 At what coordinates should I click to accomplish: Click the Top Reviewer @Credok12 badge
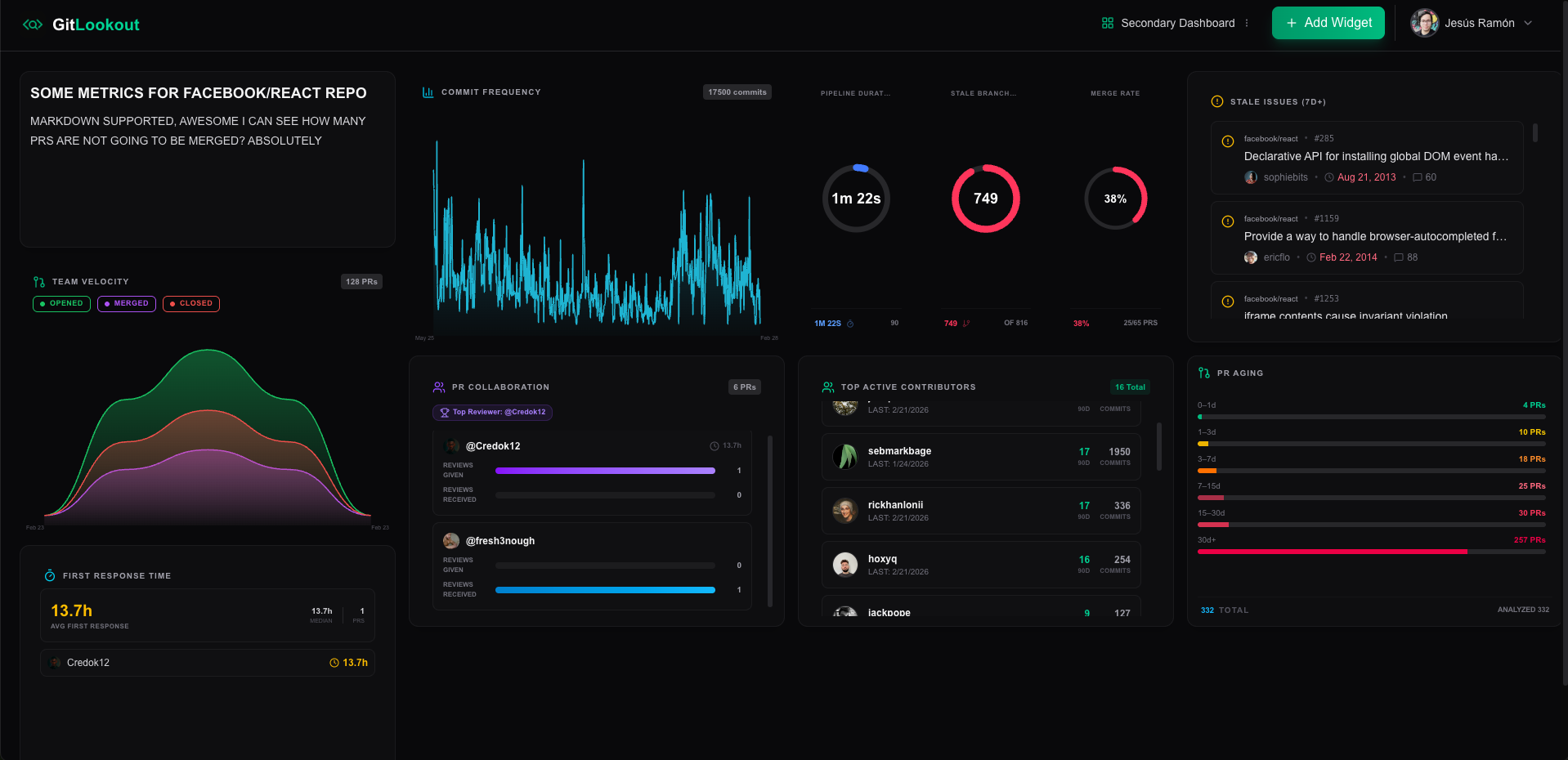[492, 413]
